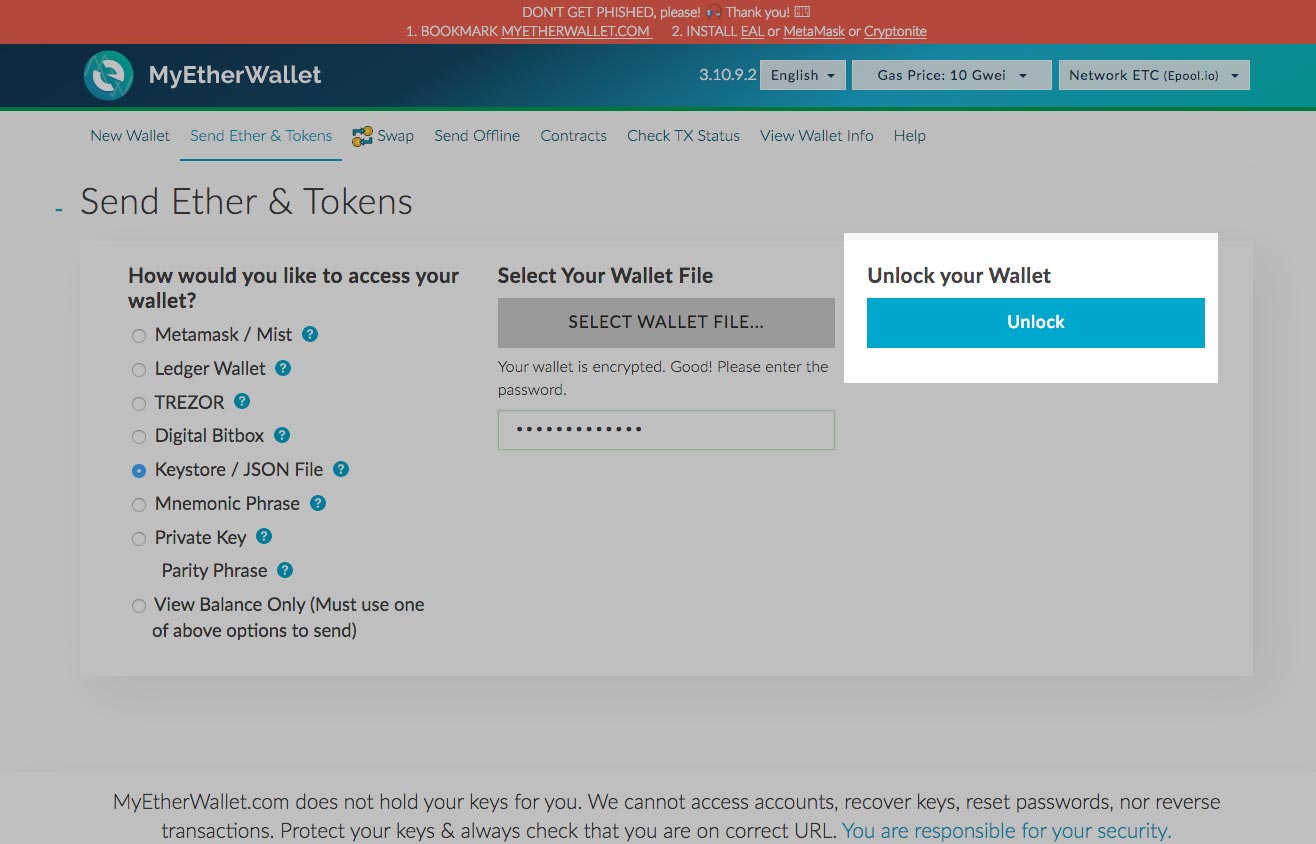Select the Metamask / Mist radio option
The height and width of the screenshot is (844, 1316).
[x=139, y=336]
